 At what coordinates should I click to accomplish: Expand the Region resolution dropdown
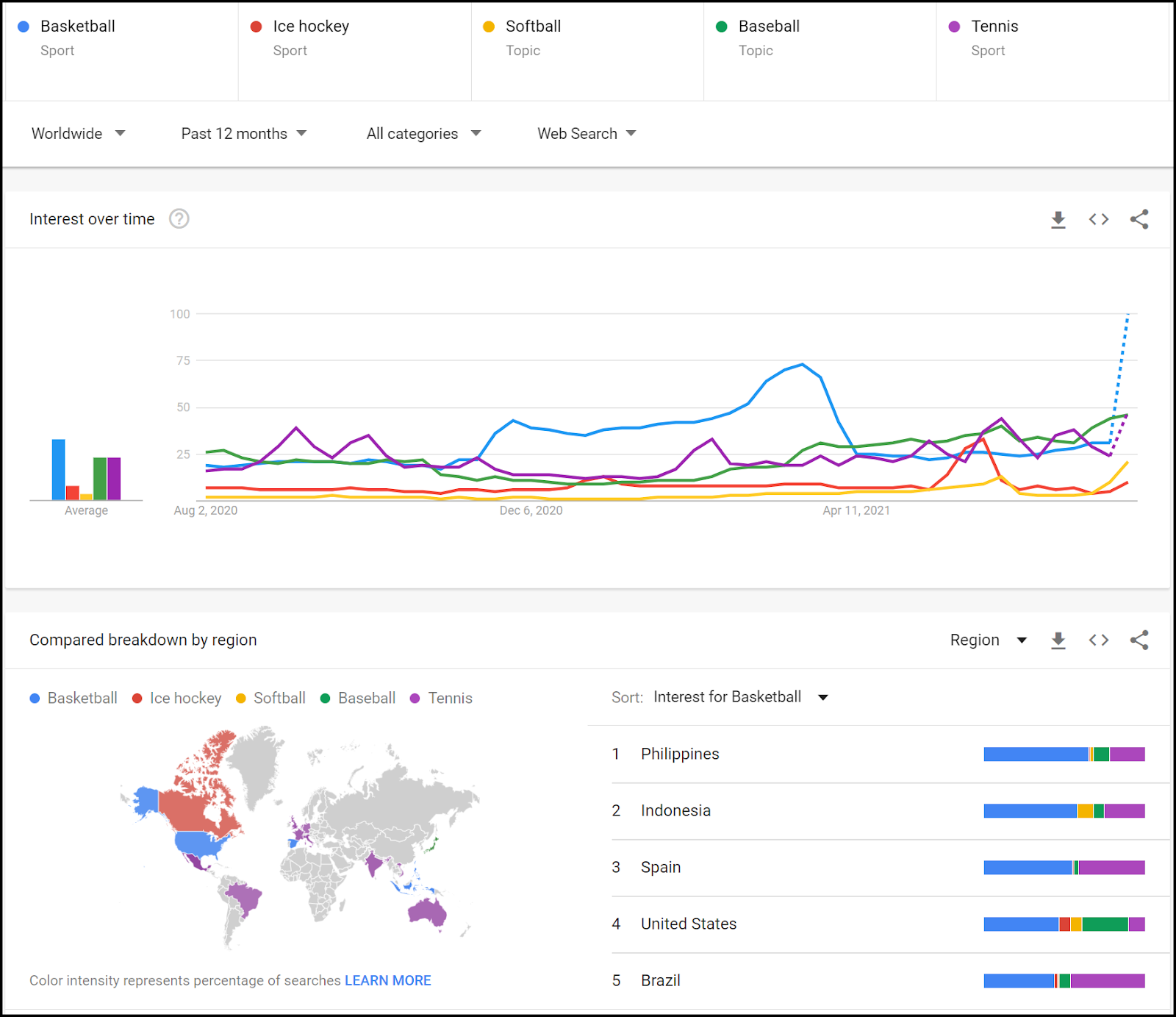pyautogui.click(x=988, y=640)
